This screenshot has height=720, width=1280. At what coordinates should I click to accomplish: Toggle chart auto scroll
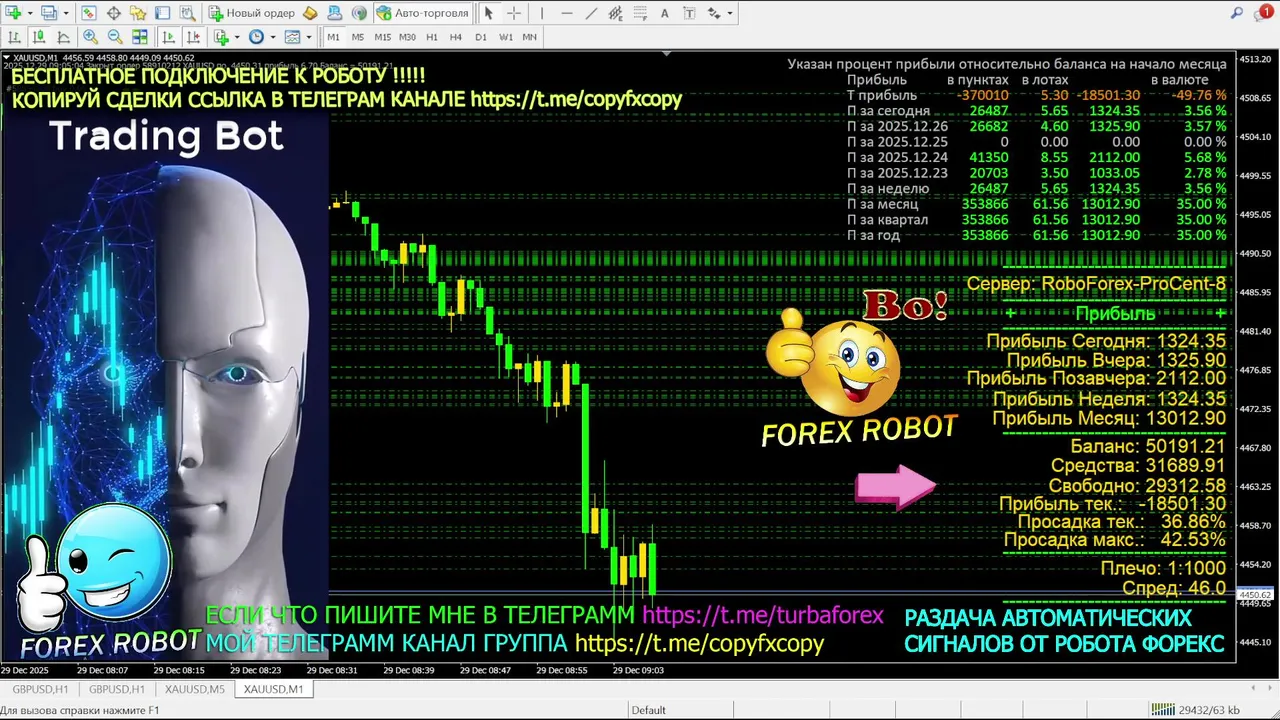click(x=168, y=37)
